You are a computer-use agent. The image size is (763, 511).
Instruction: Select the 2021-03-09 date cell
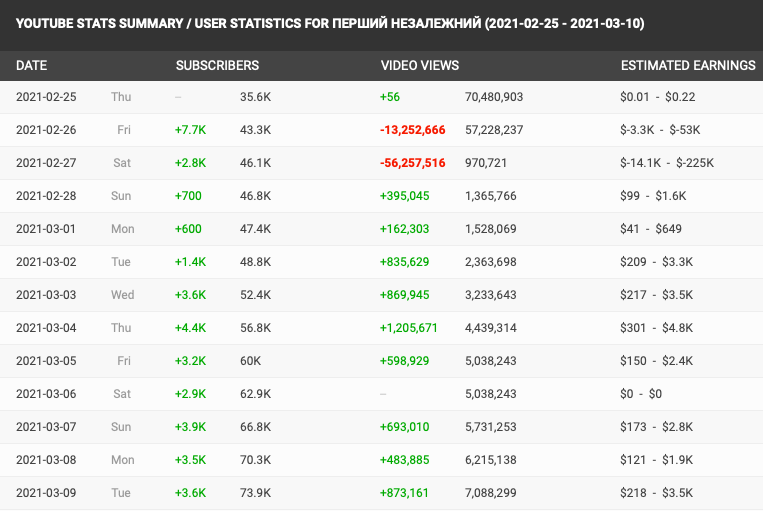(47, 493)
